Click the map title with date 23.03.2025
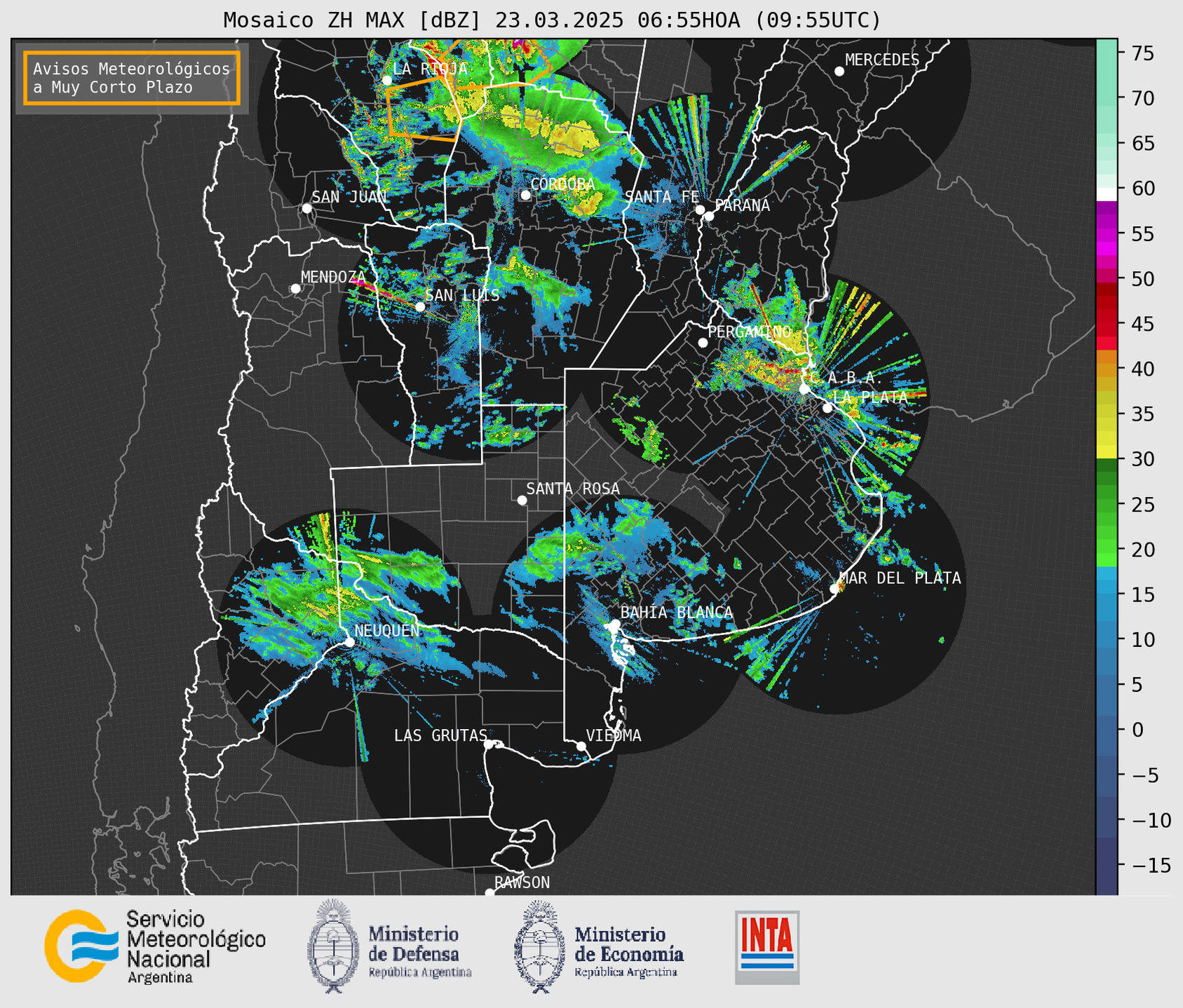 [552, 20]
